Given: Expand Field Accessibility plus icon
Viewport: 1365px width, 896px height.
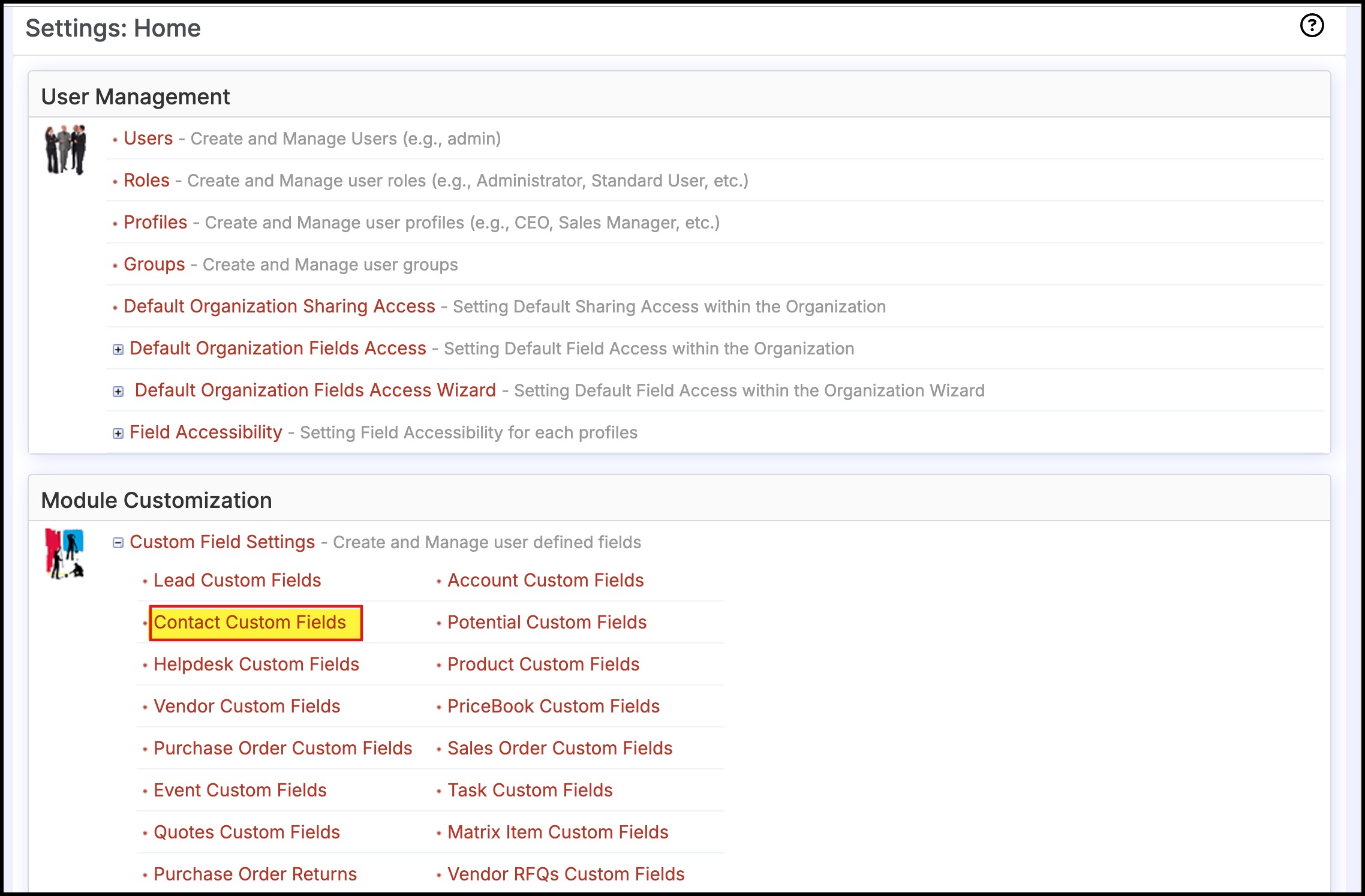Looking at the screenshot, I should [x=118, y=434].
